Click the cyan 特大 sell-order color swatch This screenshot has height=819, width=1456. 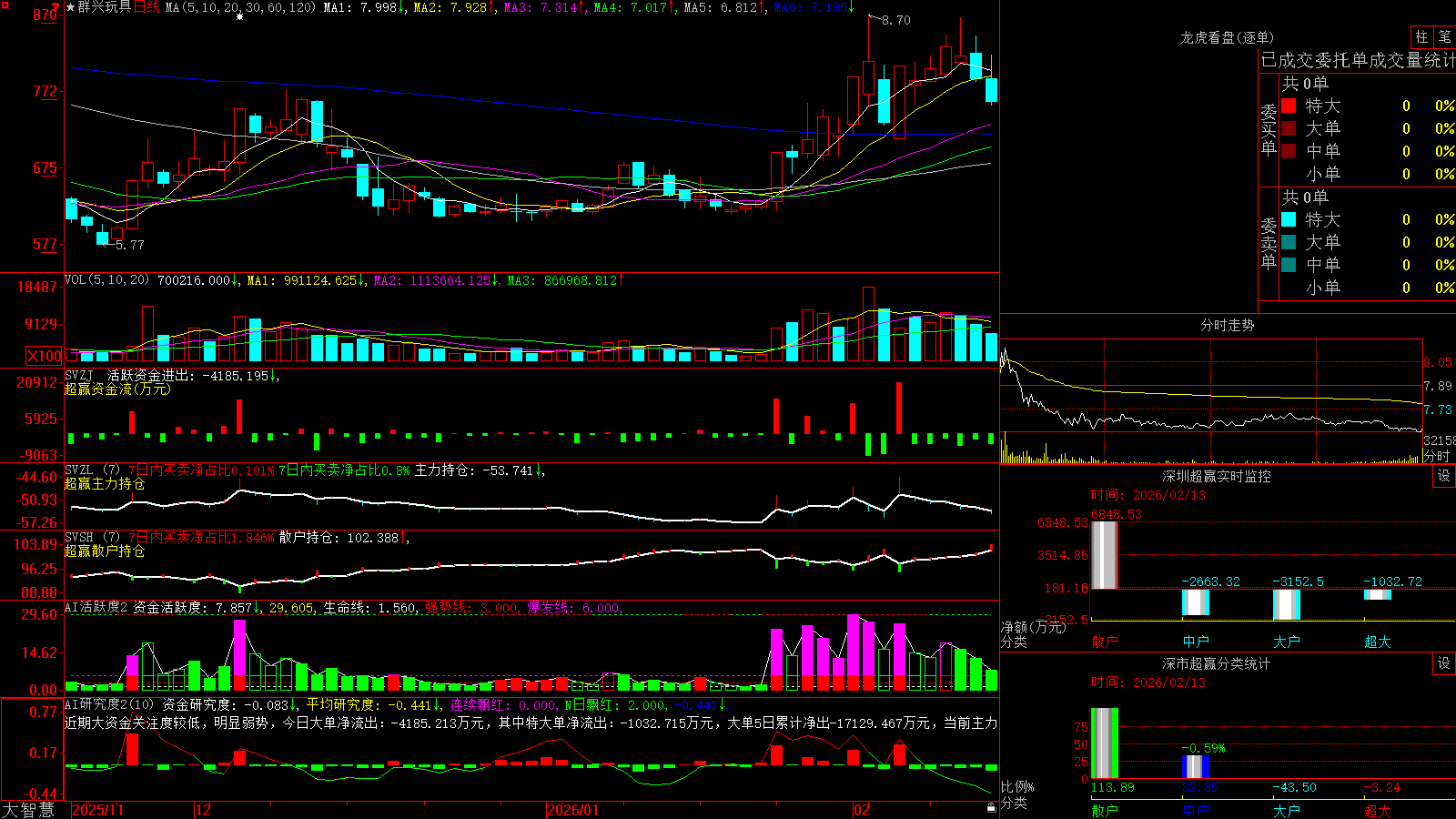point(1289,219)
